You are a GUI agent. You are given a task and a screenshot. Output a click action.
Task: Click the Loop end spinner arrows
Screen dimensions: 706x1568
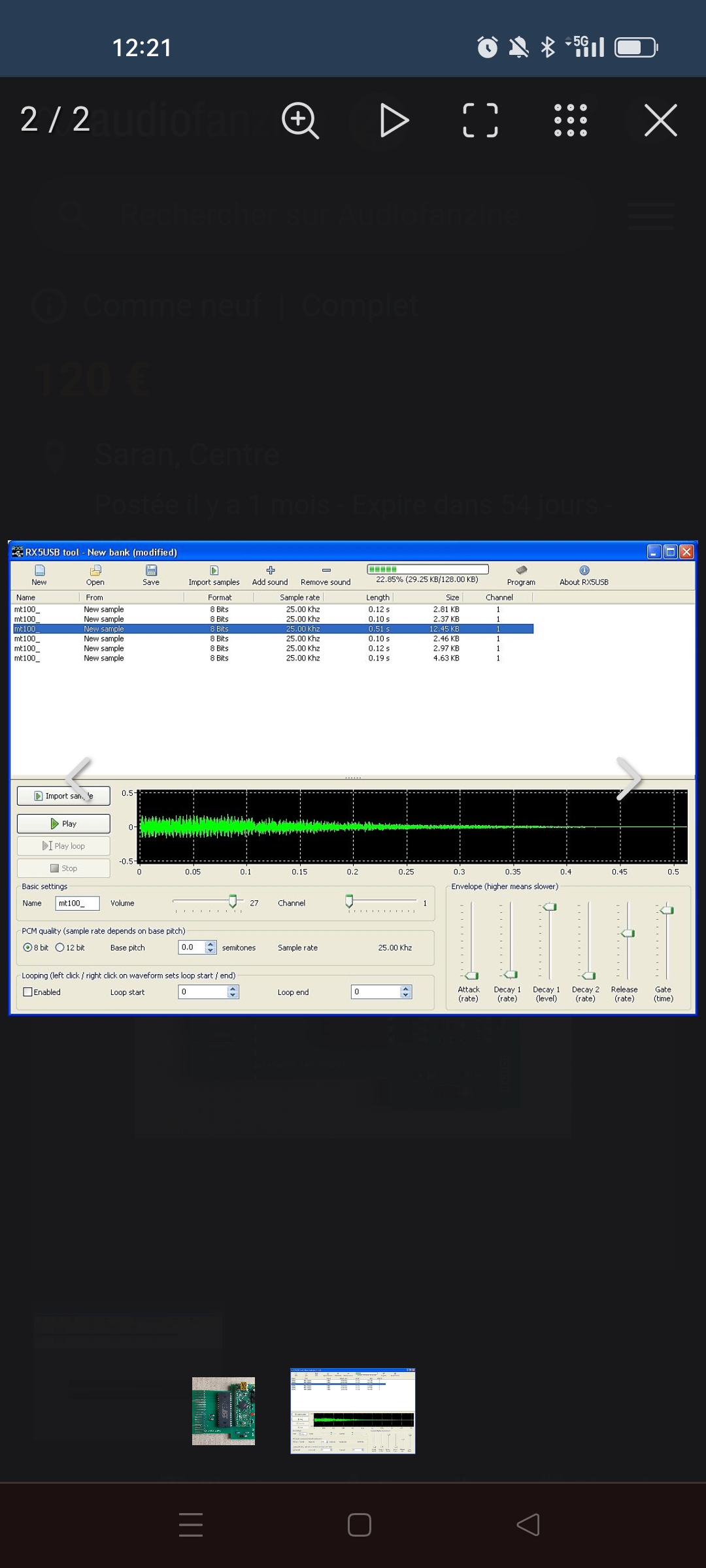pos(406,992)
